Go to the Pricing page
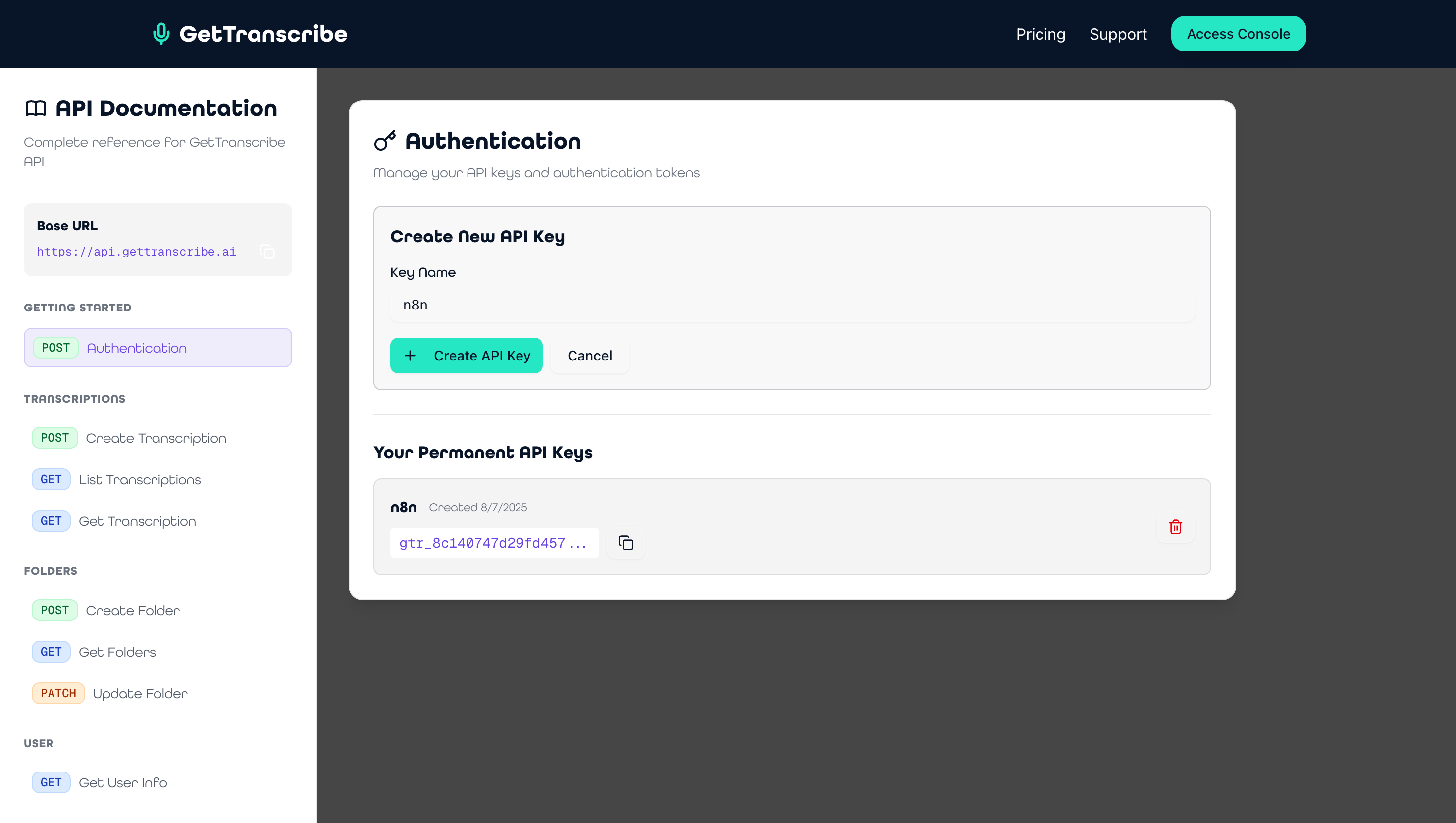1456x823 pixels. (x=1040, y=34)
